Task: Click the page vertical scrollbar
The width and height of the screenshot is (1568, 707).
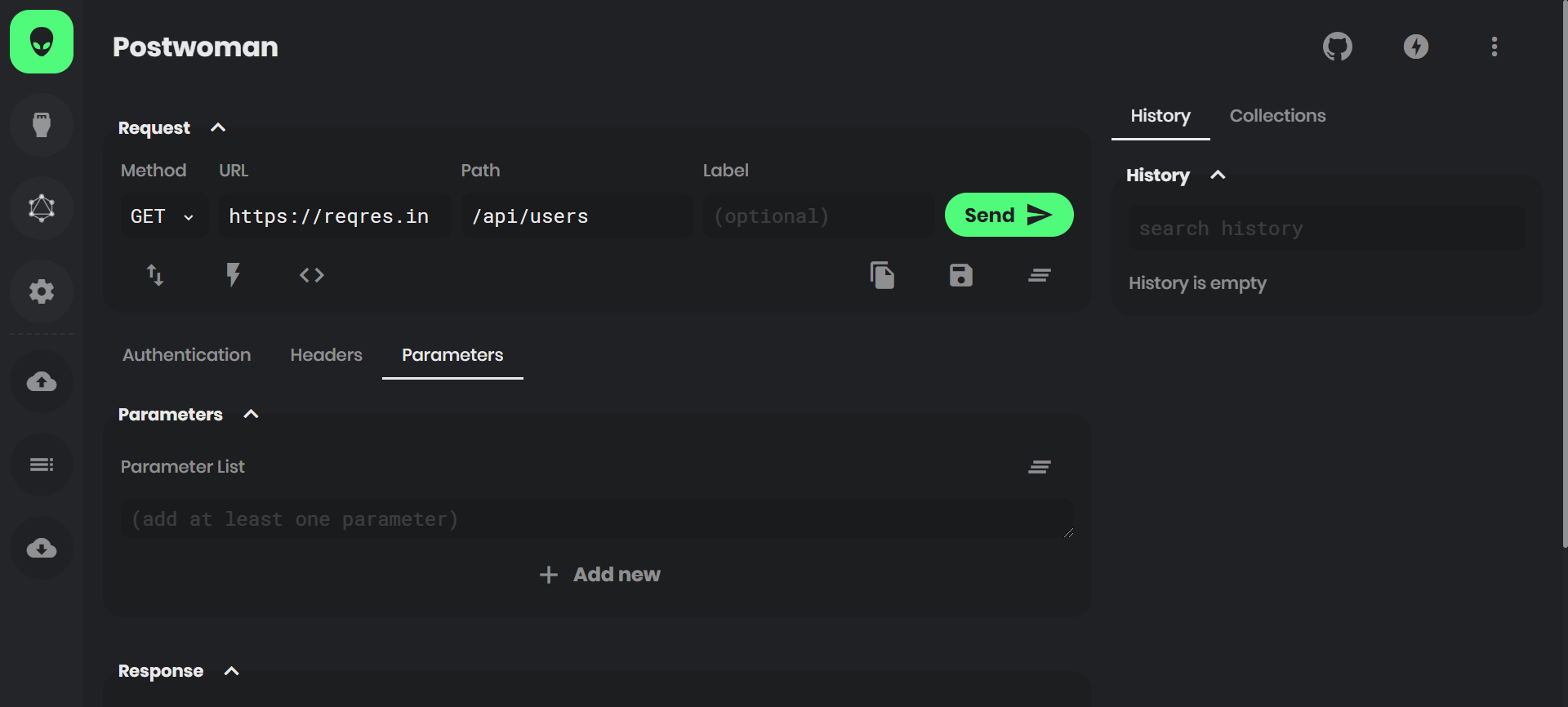Action: click(x=1565, y=273)
